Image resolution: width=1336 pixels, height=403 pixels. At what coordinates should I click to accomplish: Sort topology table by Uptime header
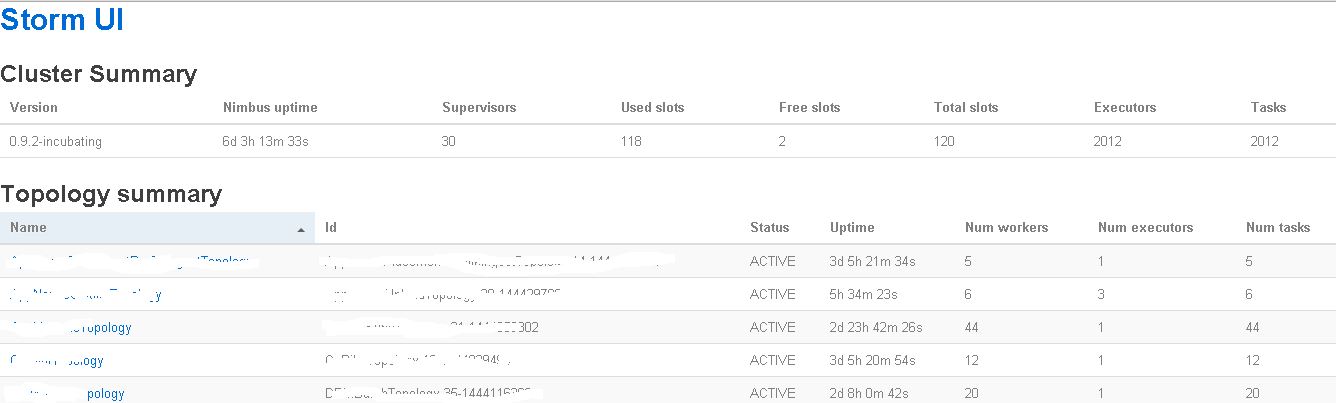(x=852, y=228)
